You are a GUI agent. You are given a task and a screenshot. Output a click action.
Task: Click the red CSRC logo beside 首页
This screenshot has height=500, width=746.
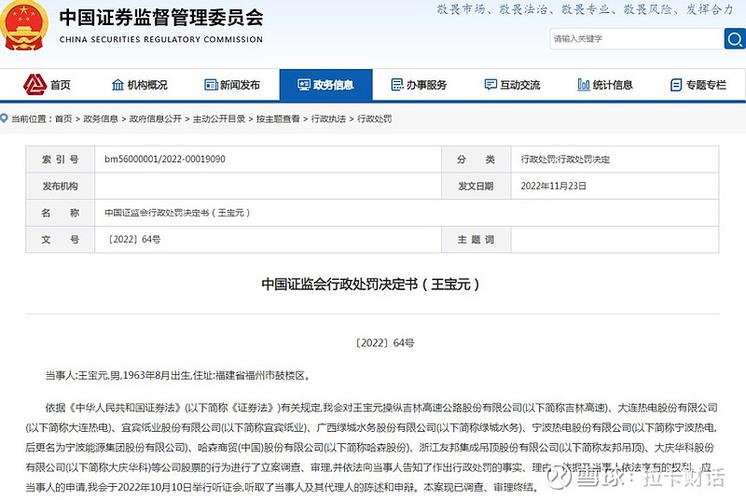(35, 85)
